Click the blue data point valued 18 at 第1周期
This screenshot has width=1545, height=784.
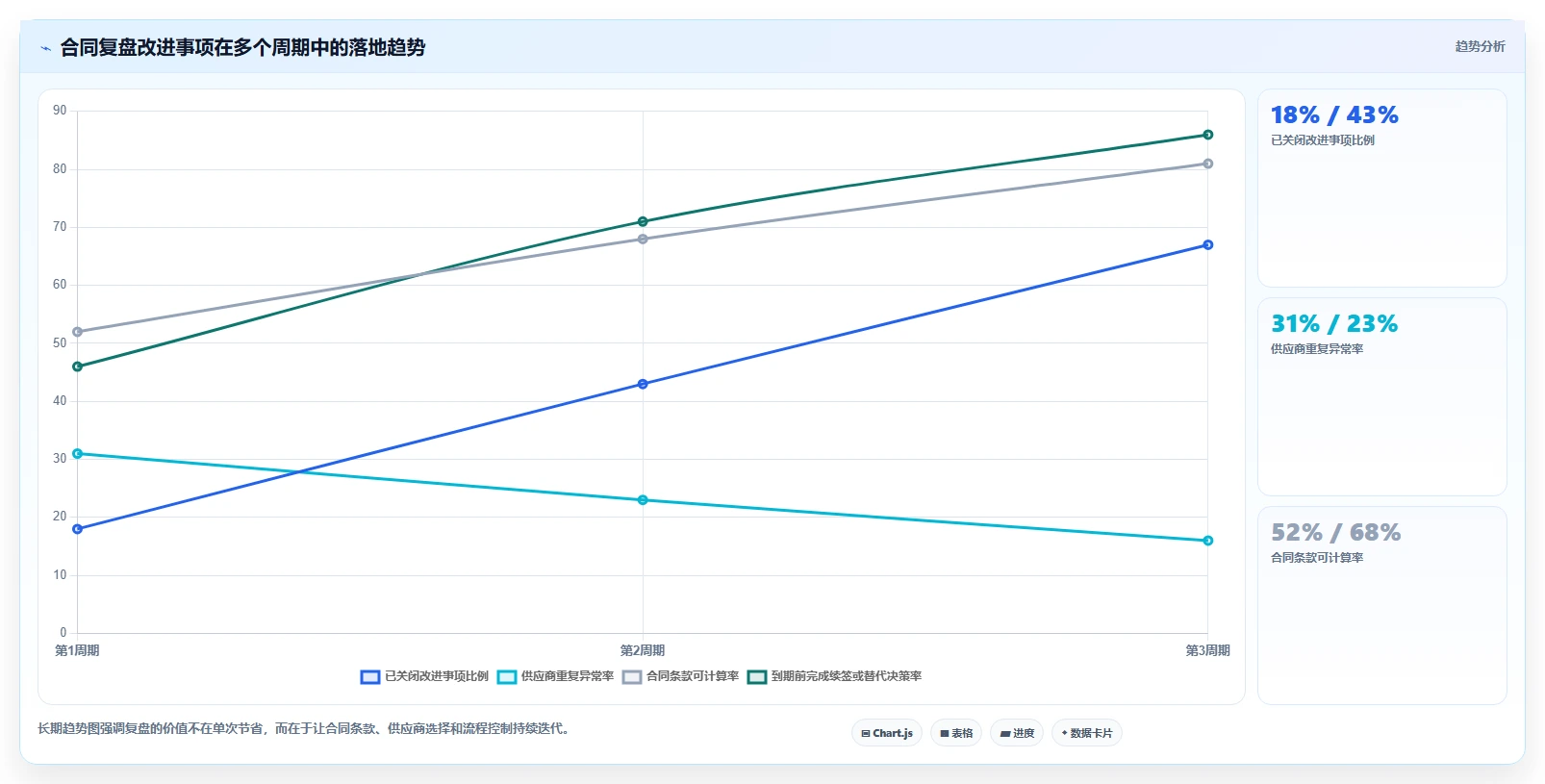78,529
